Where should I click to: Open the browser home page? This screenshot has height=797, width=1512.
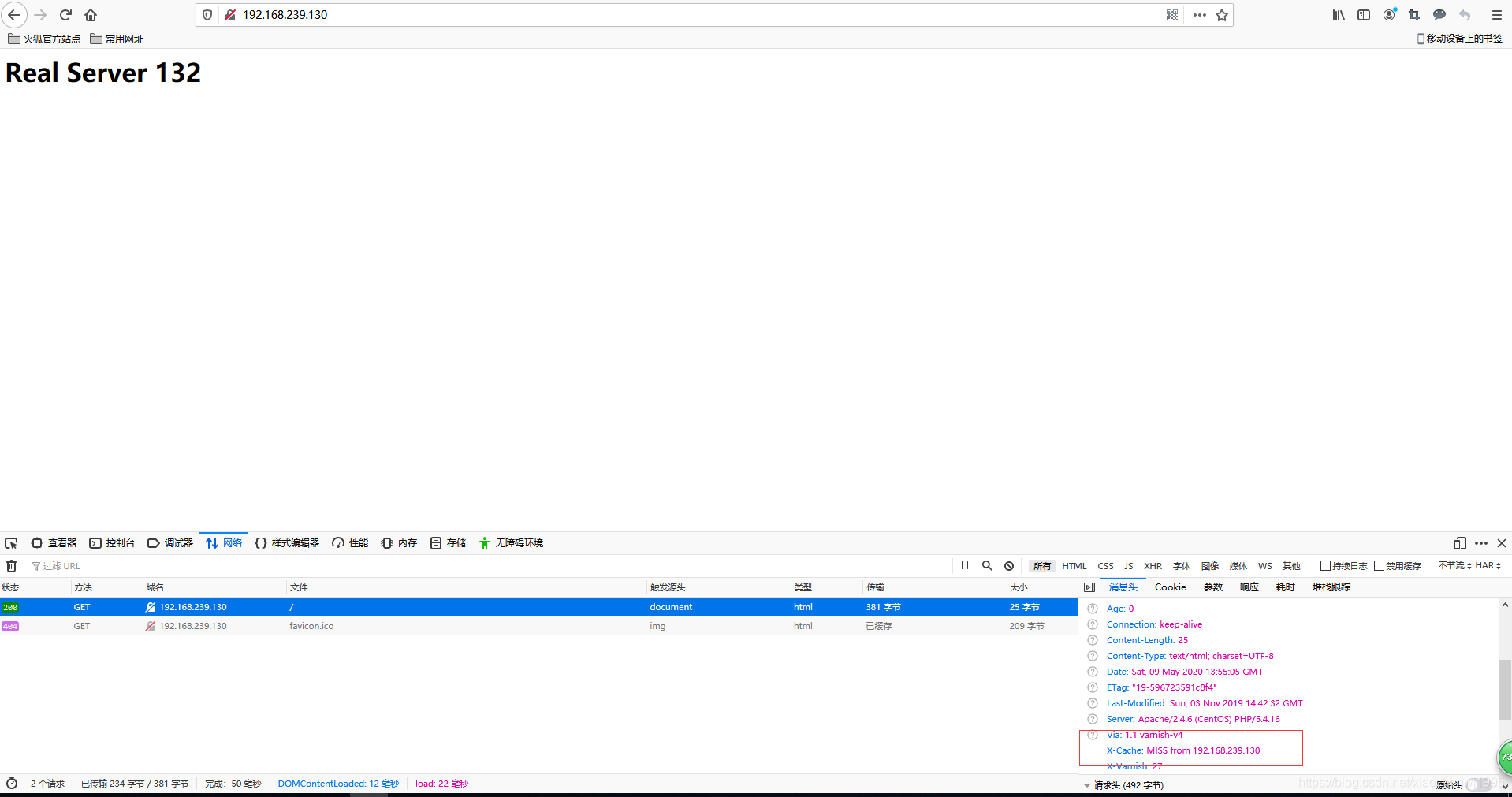click(x=91, y=15)
